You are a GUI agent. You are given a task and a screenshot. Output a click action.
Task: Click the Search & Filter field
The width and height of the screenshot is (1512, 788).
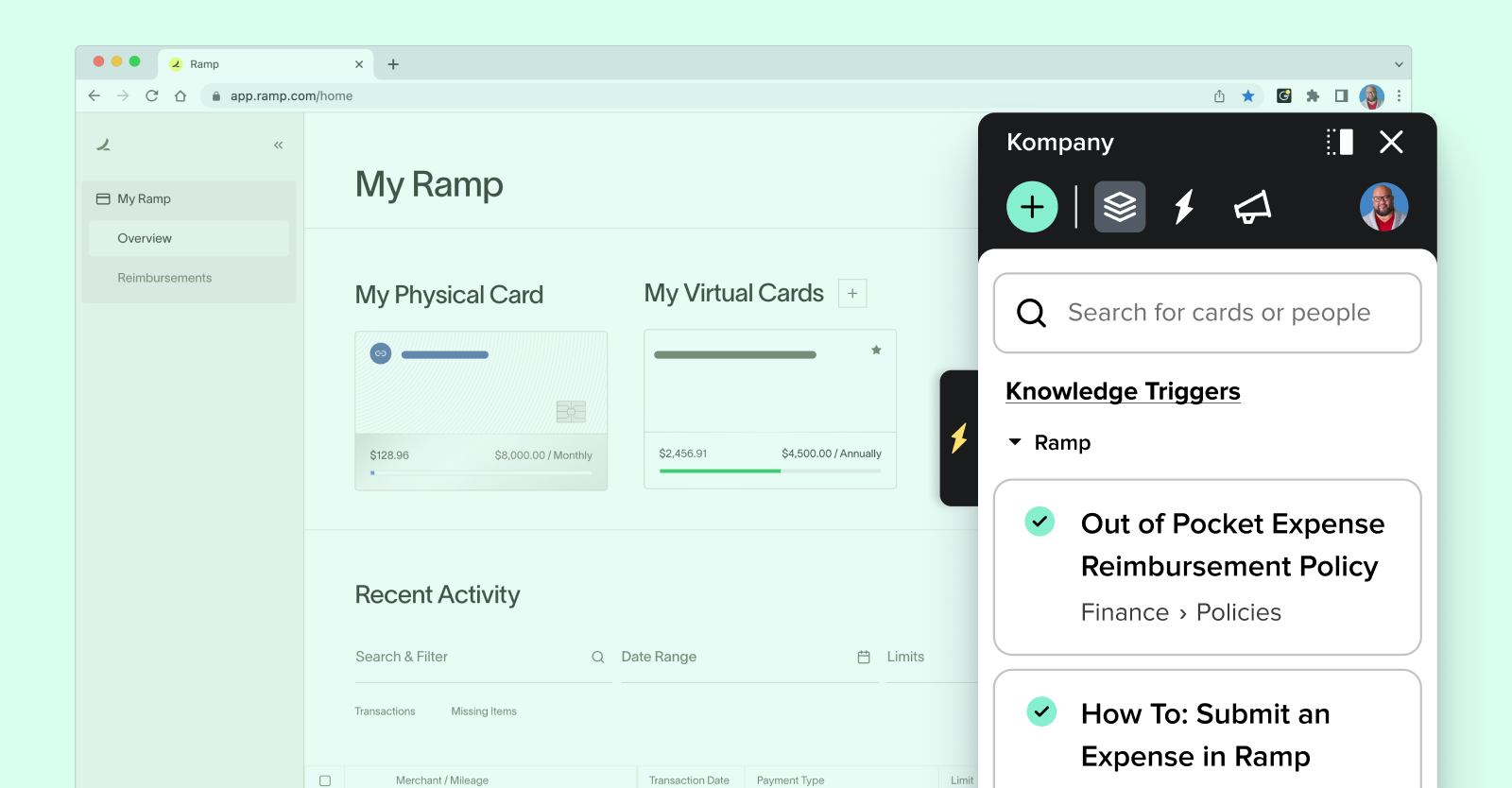click(483, 657)
